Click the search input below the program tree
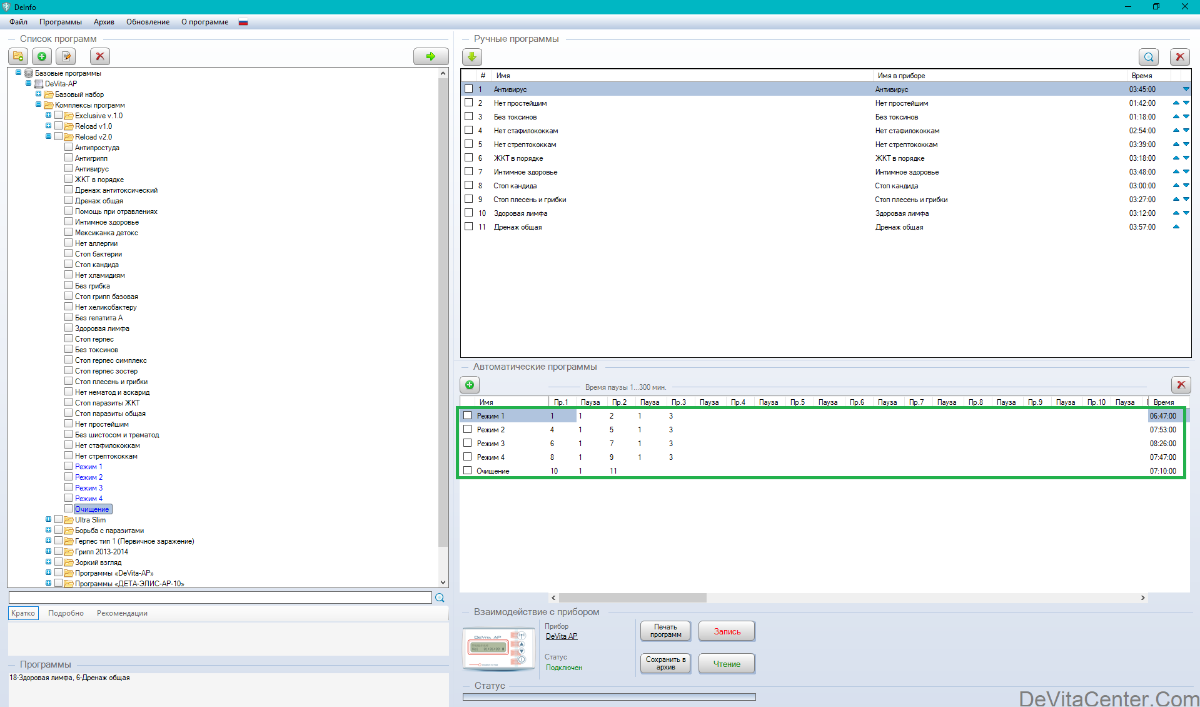This screenshot has height=707, width=1200. pyautogui.click(x=220, y=597)
